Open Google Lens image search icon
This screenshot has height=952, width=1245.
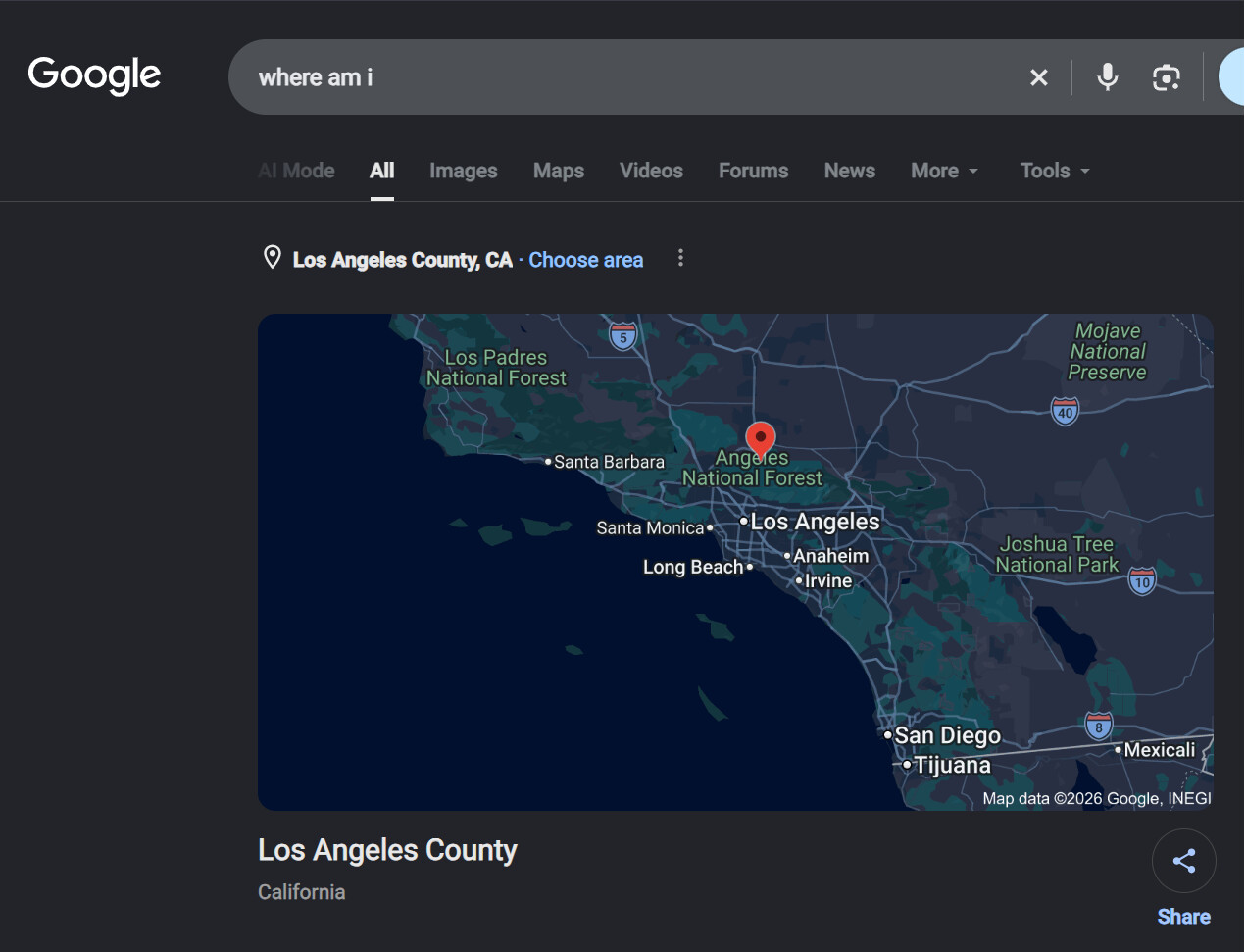[x=1166, y=77]
